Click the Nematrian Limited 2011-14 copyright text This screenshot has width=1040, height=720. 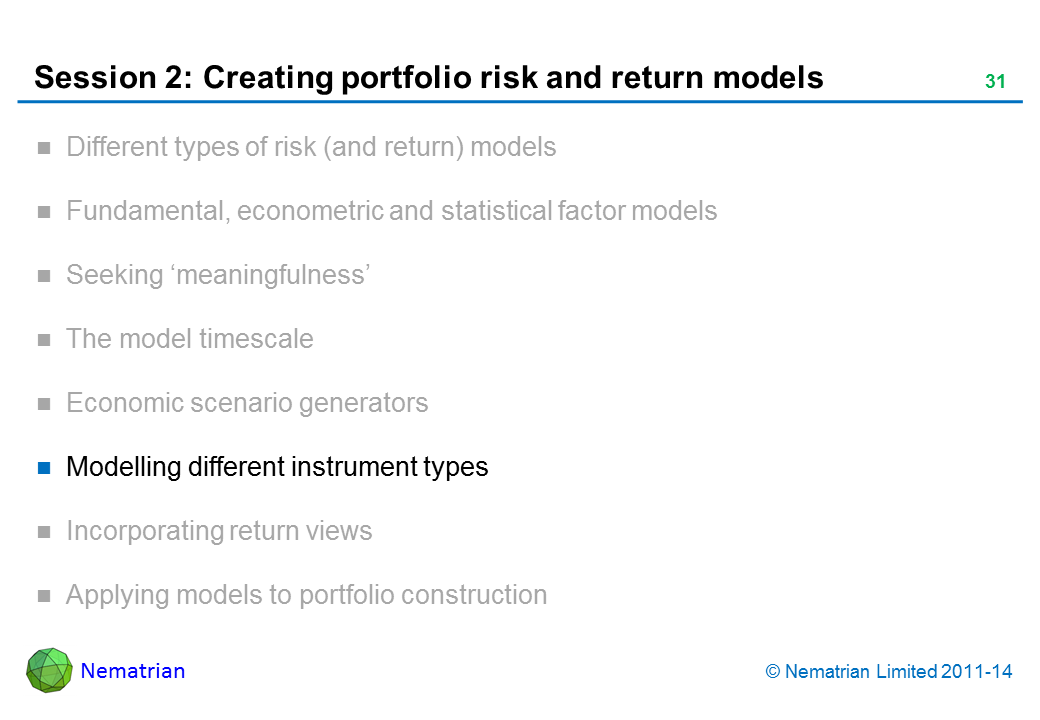(x=888, y=672)
